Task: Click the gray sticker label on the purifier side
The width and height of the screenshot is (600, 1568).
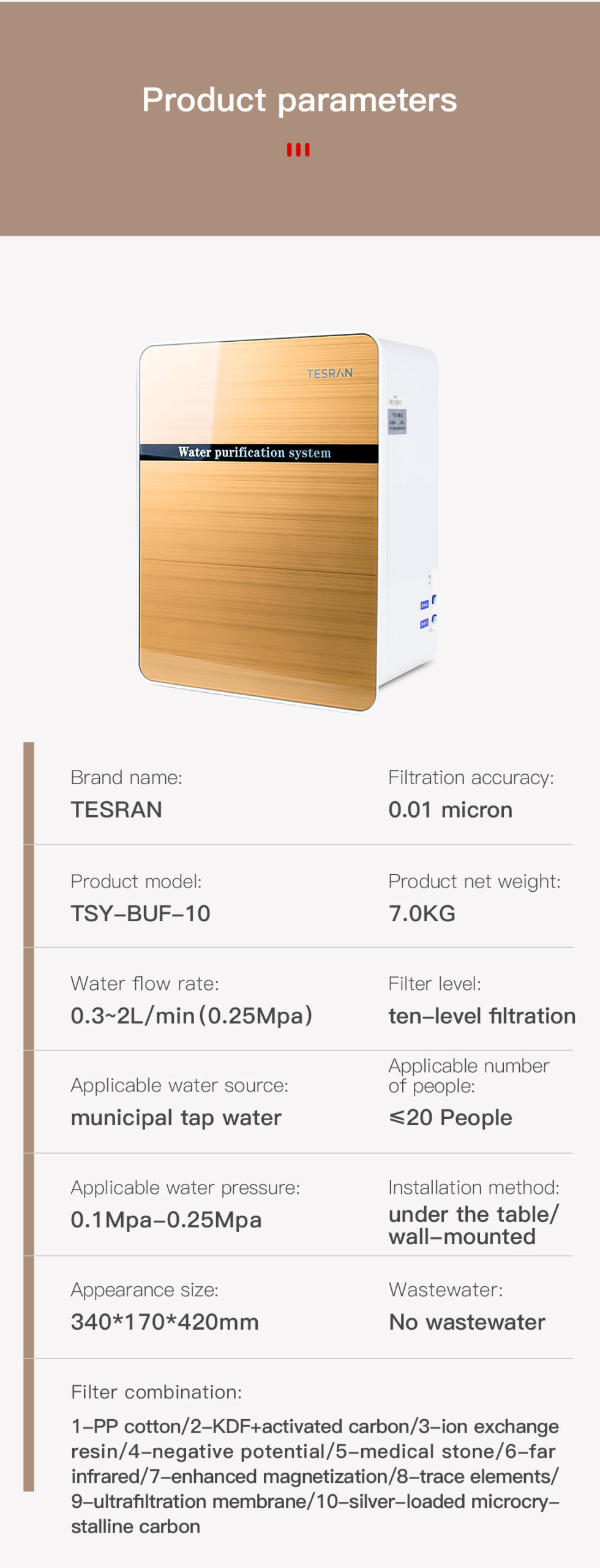Action: [397, 421]
